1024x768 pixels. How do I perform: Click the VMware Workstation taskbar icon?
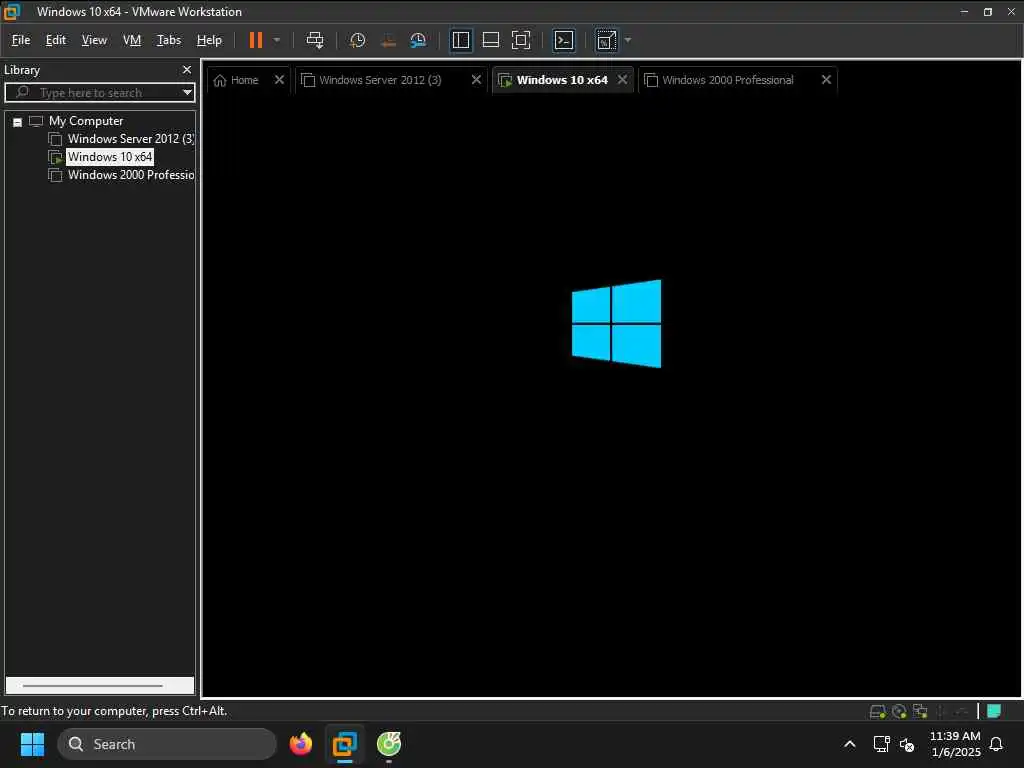click(345, 744)
